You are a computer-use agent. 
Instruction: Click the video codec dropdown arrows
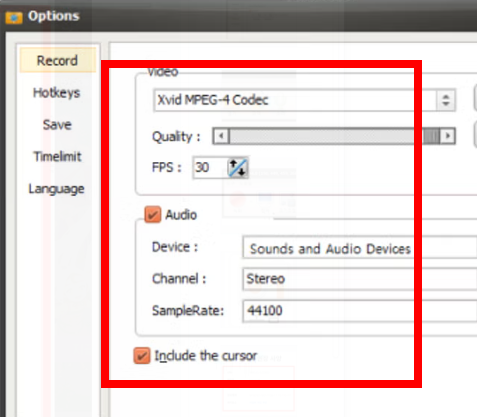point(446,100)
